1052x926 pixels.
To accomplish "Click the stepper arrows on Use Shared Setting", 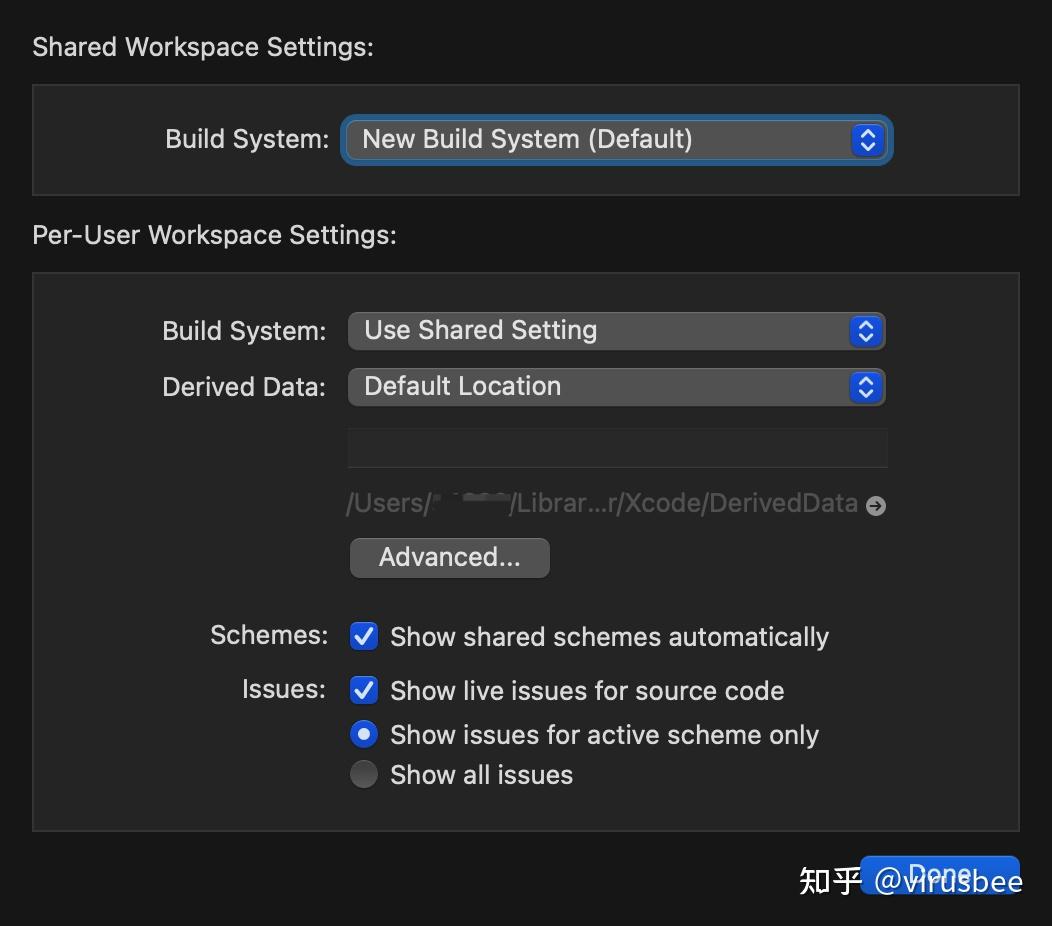I will click(x=865, y=330).
